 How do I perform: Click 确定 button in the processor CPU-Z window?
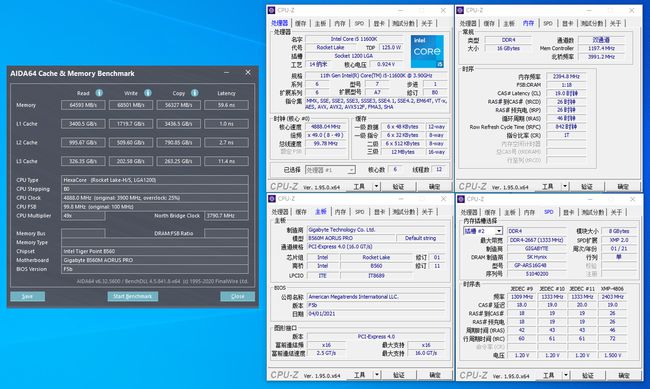coord(434,187)
